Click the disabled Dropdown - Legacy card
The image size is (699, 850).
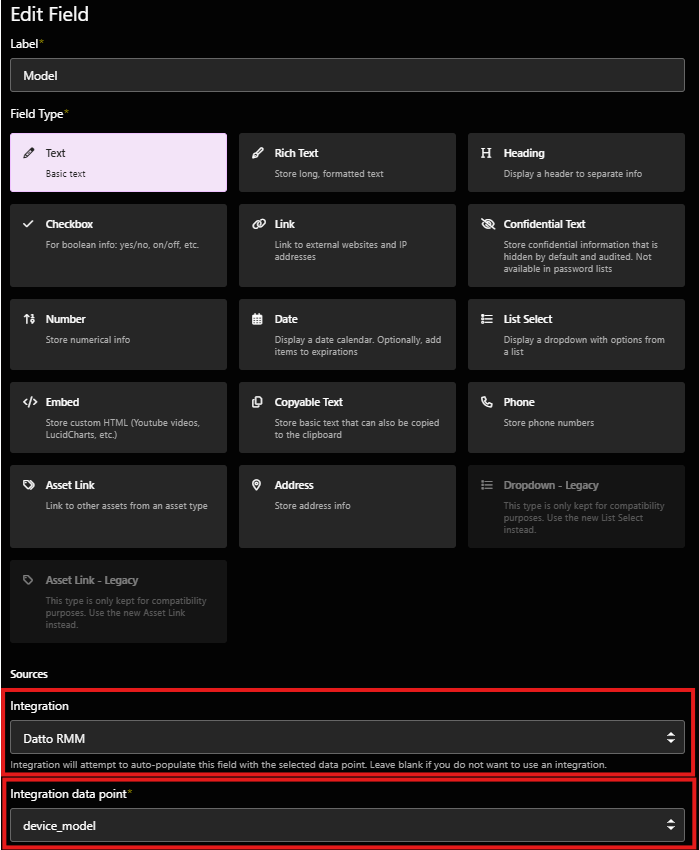tap(576, 506)
